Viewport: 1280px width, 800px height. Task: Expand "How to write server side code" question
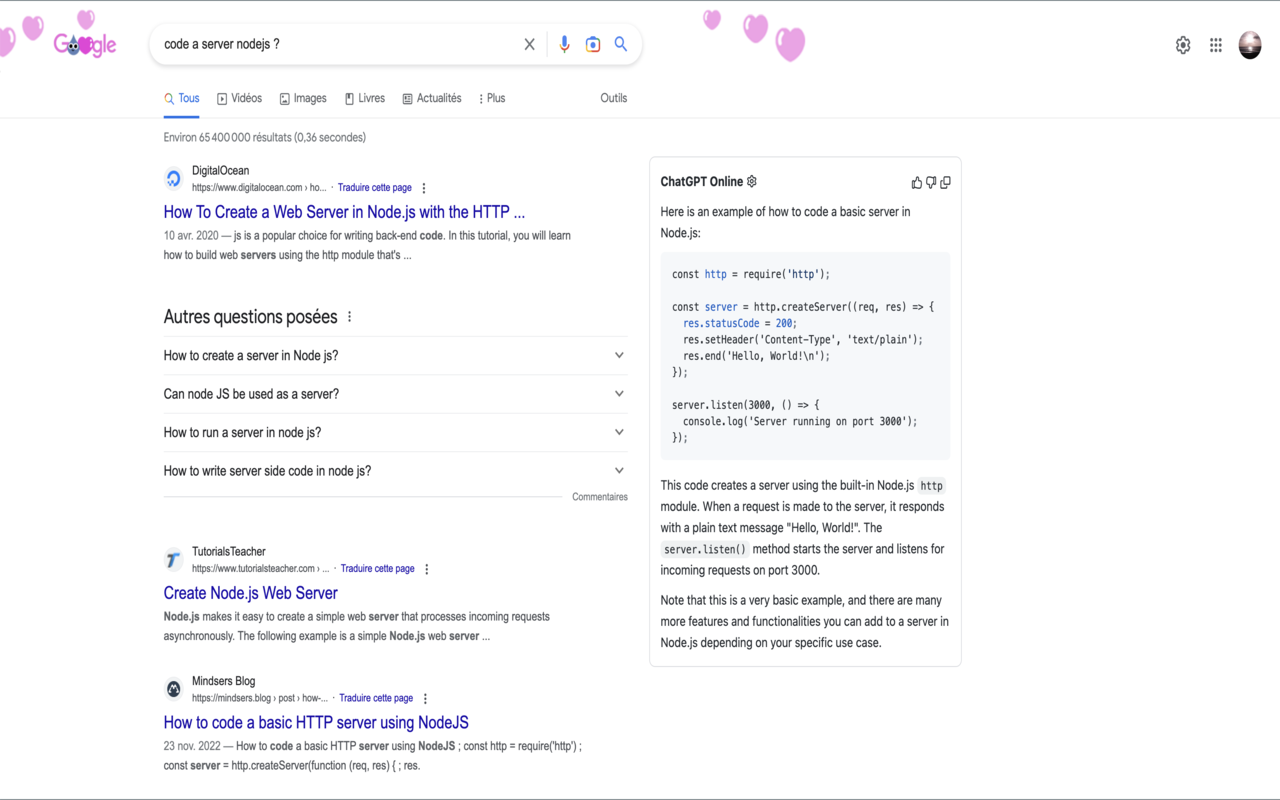(x=395, y=471)
